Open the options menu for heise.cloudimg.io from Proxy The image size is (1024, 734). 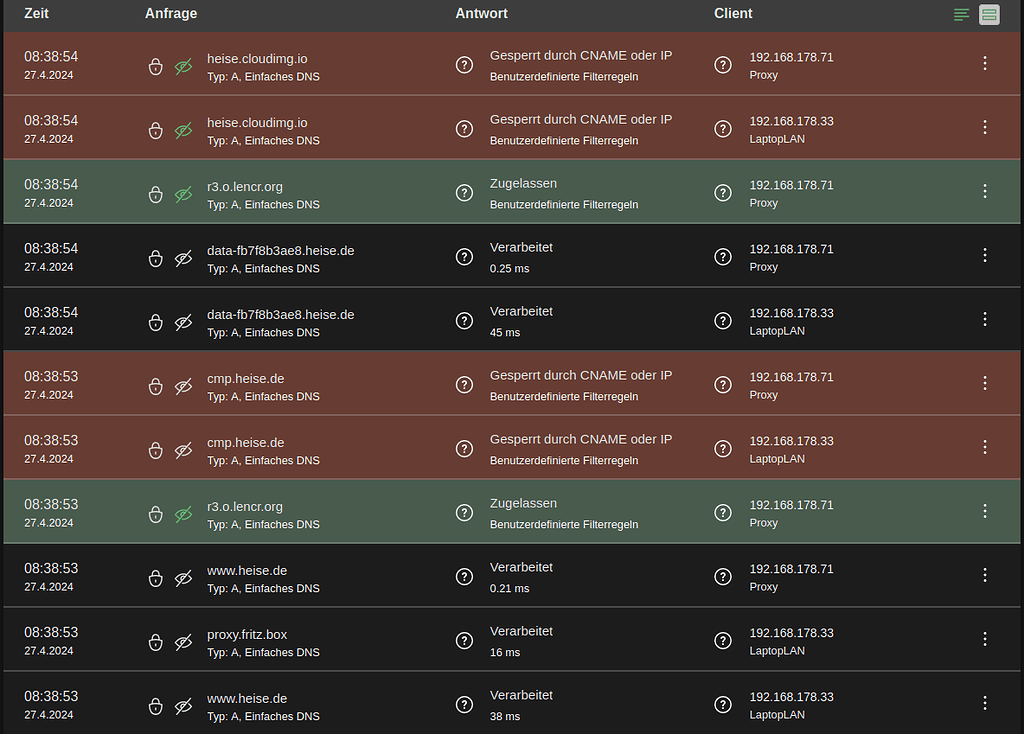(x=985, y=63)
